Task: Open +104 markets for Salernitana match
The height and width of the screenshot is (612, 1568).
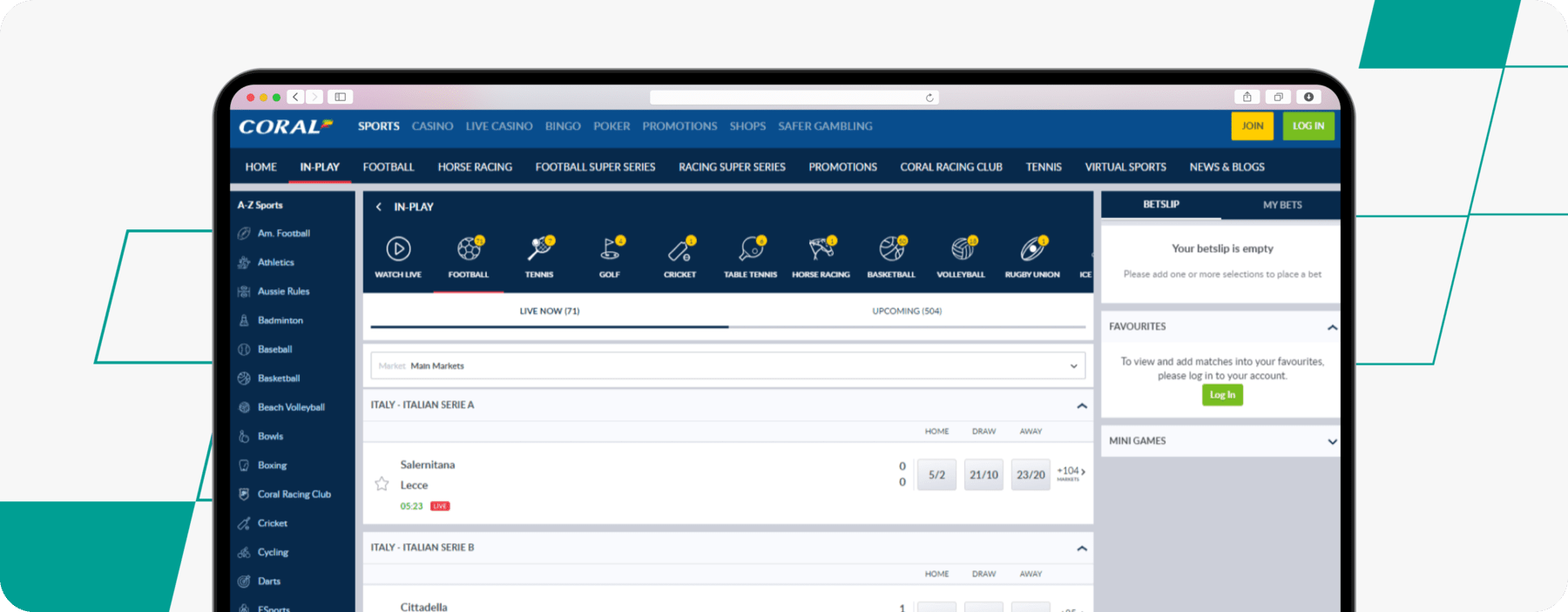Action: pos(1071,473)
